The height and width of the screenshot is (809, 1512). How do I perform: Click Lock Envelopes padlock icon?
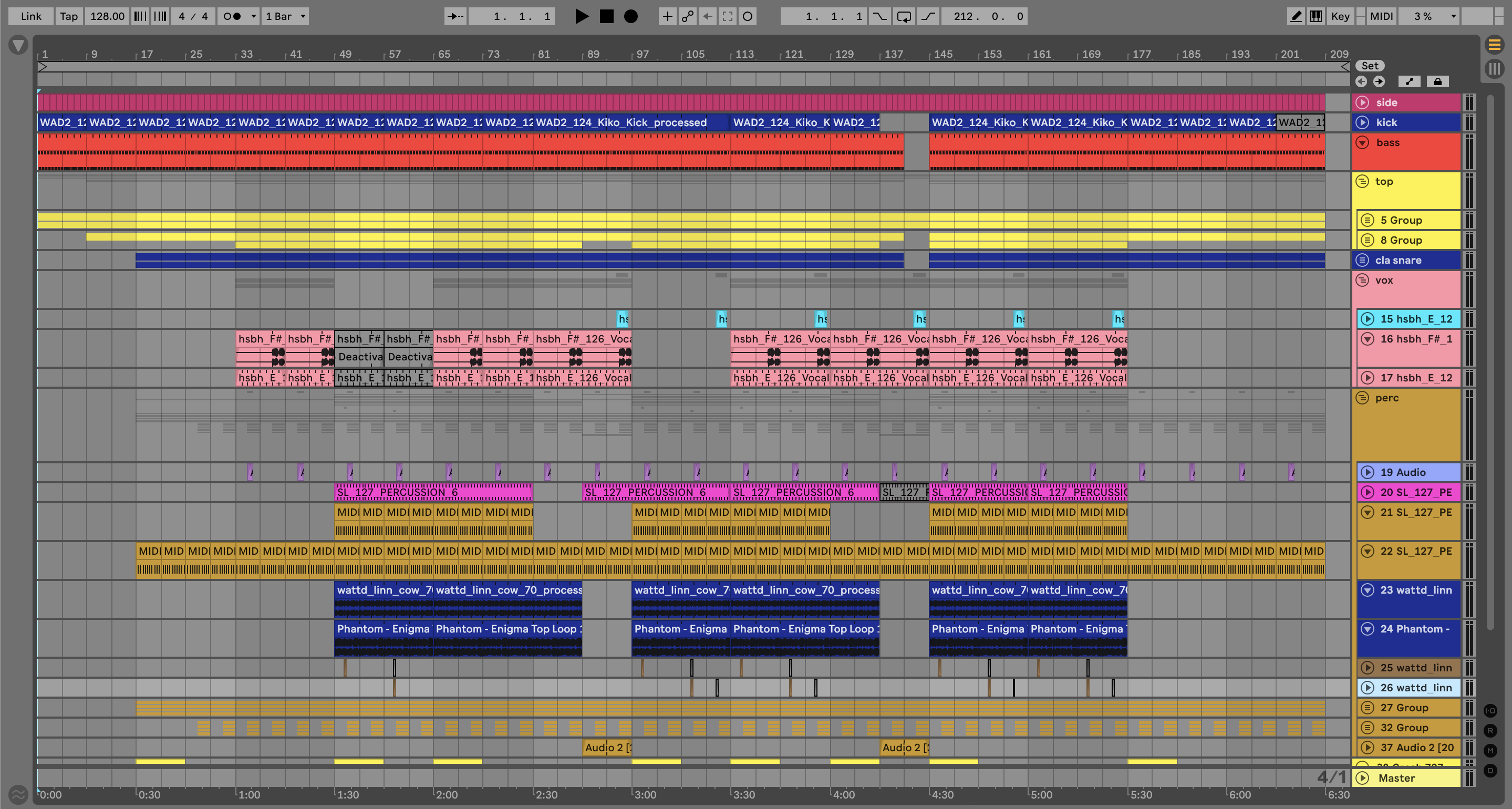[x=1437, y=81]
